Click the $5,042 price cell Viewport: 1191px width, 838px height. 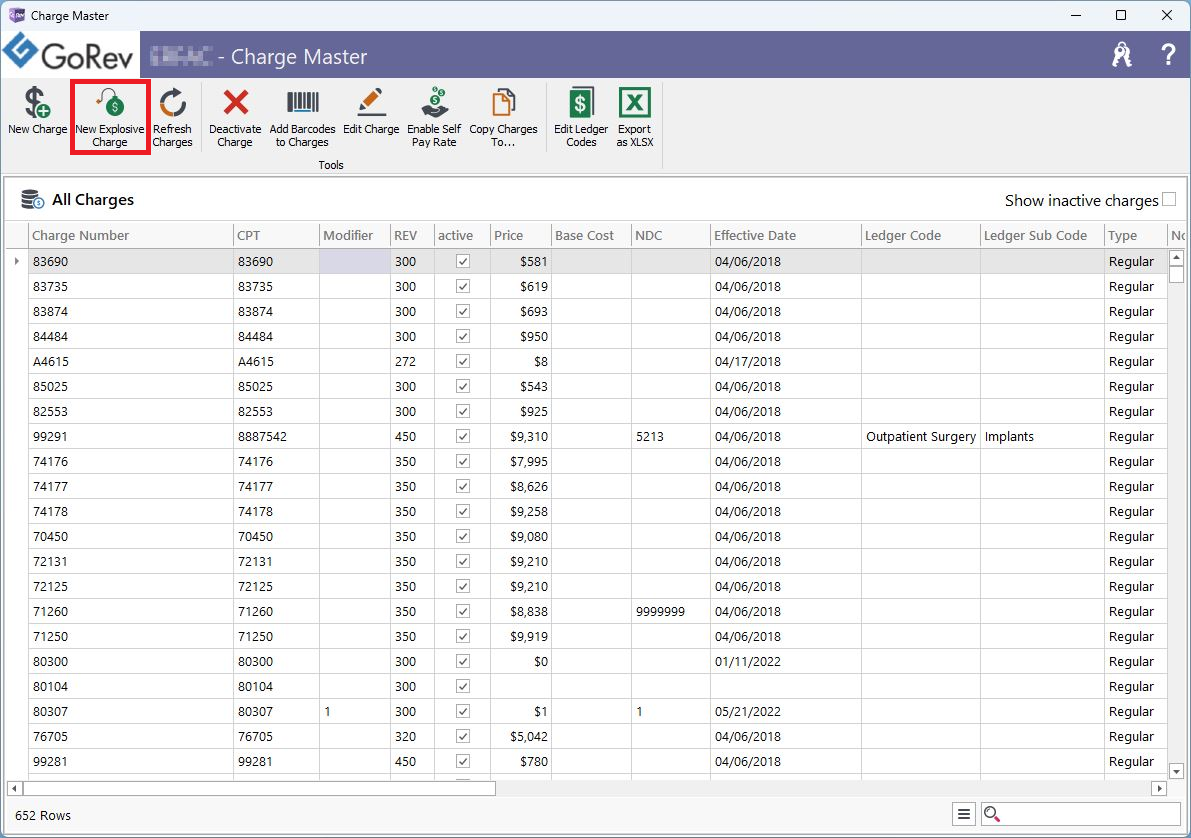(x=520, y=736)
